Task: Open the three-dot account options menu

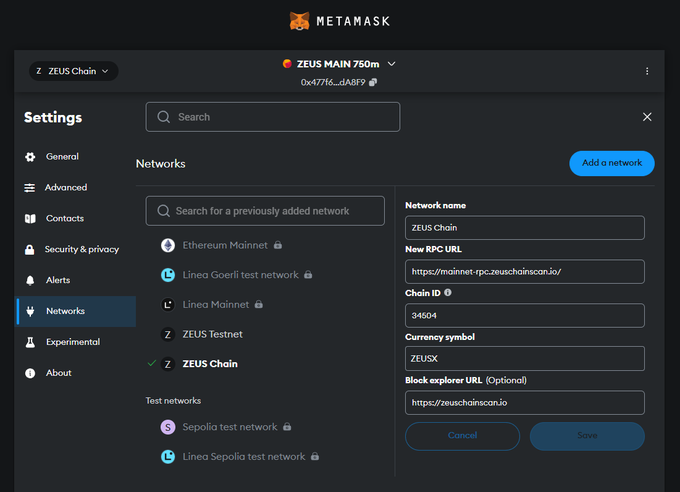Action: click(x=647, y=71)
